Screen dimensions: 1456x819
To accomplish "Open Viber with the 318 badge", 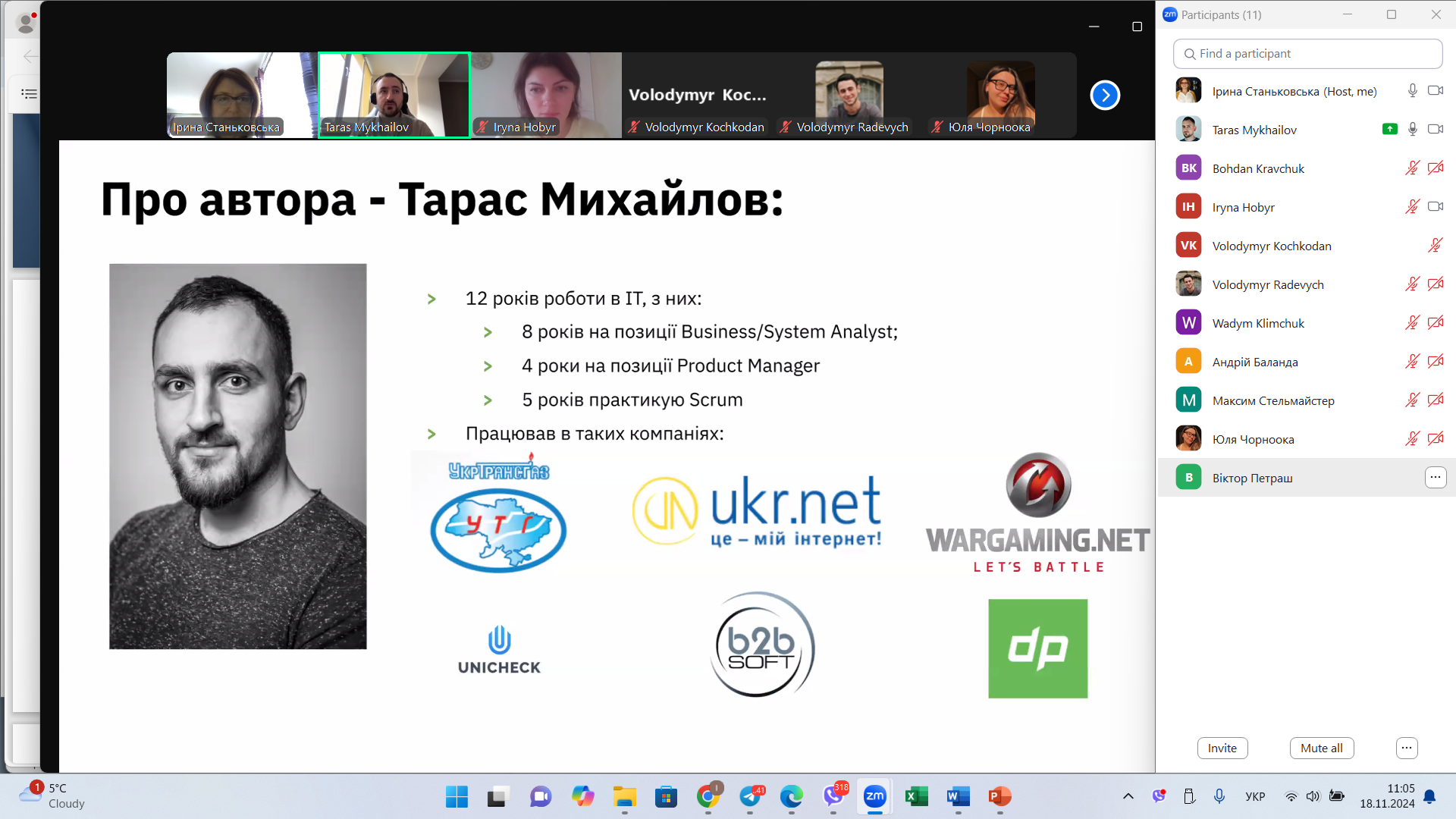I will click(x=833, y=796).
